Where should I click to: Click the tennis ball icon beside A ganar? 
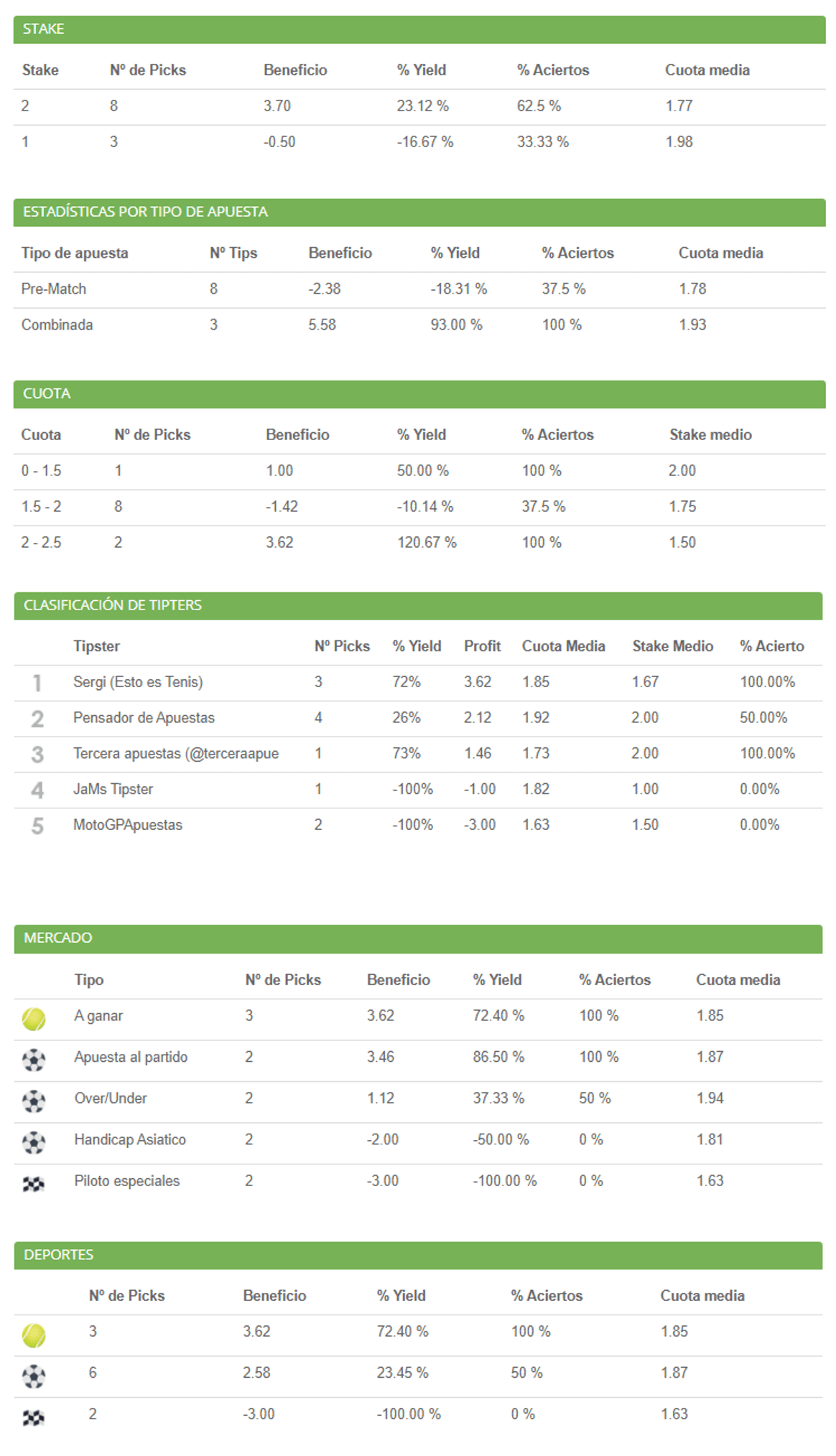[34, 1019]
